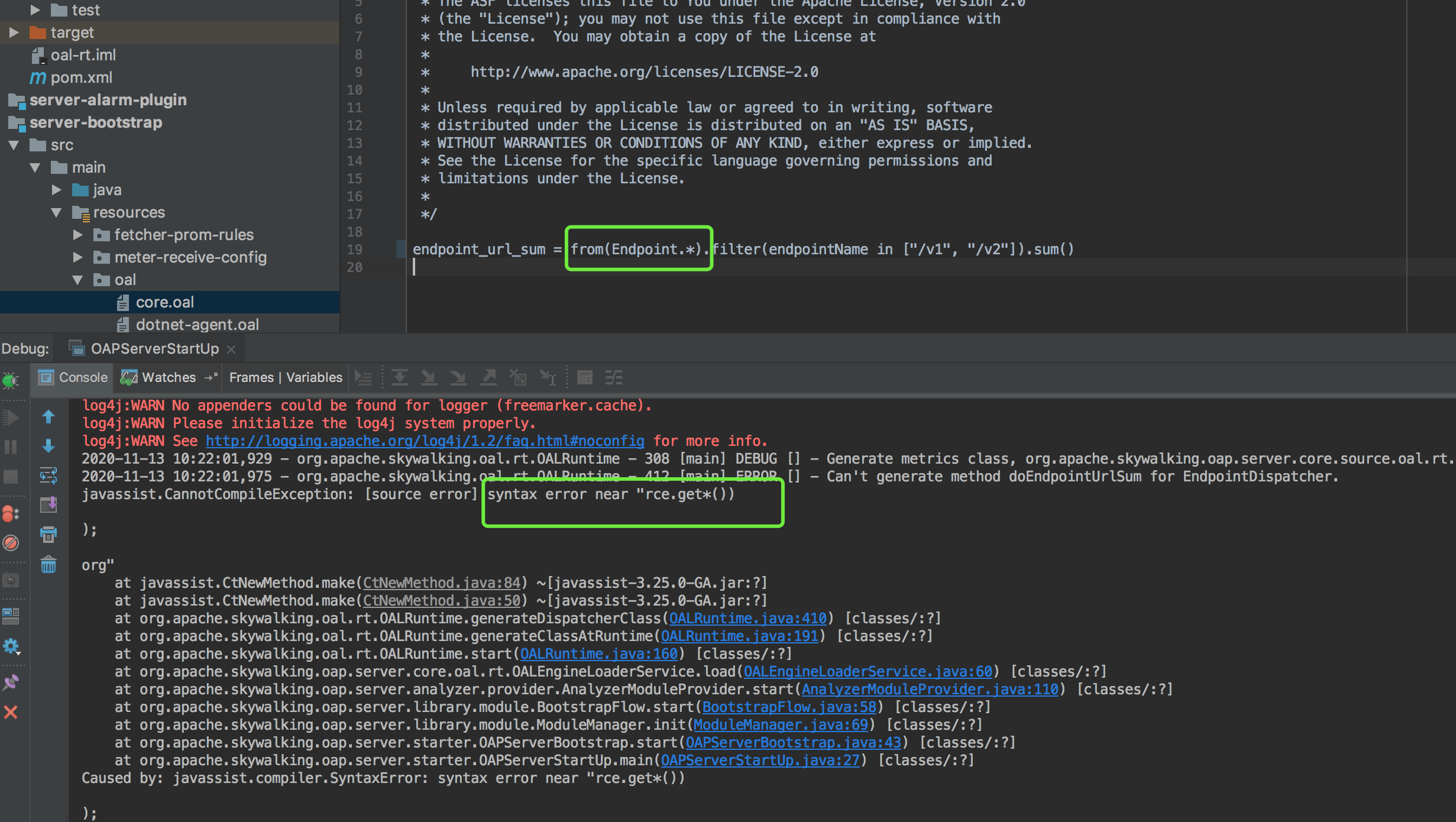1456x822 pixels.
Task: Click View Breakpoints red circles icon
Action: pos(11,513)
